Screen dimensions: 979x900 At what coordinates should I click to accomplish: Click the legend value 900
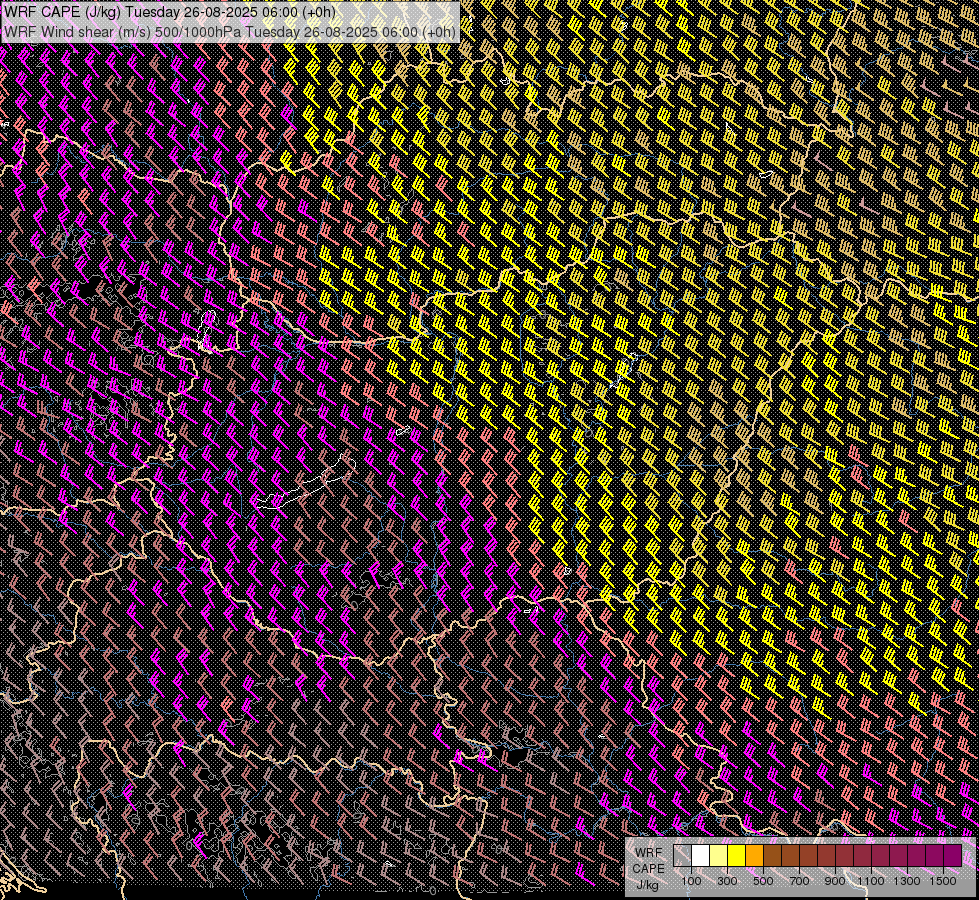tap(835, 881)
